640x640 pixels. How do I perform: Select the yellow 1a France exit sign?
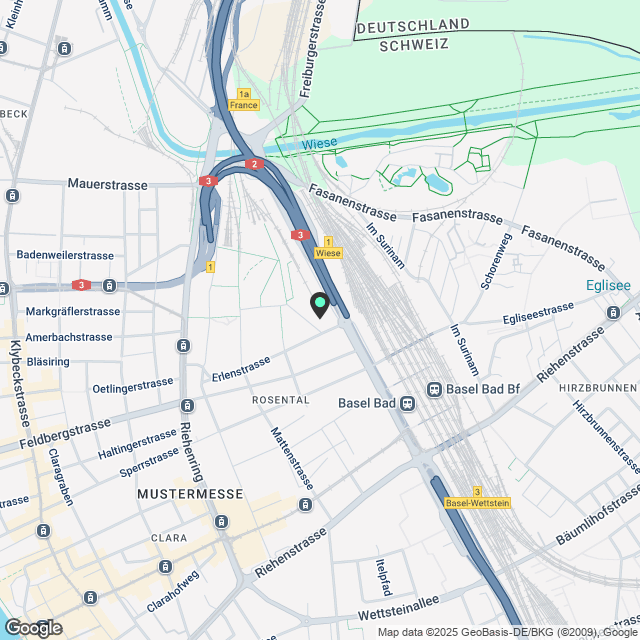coord(244,100)
